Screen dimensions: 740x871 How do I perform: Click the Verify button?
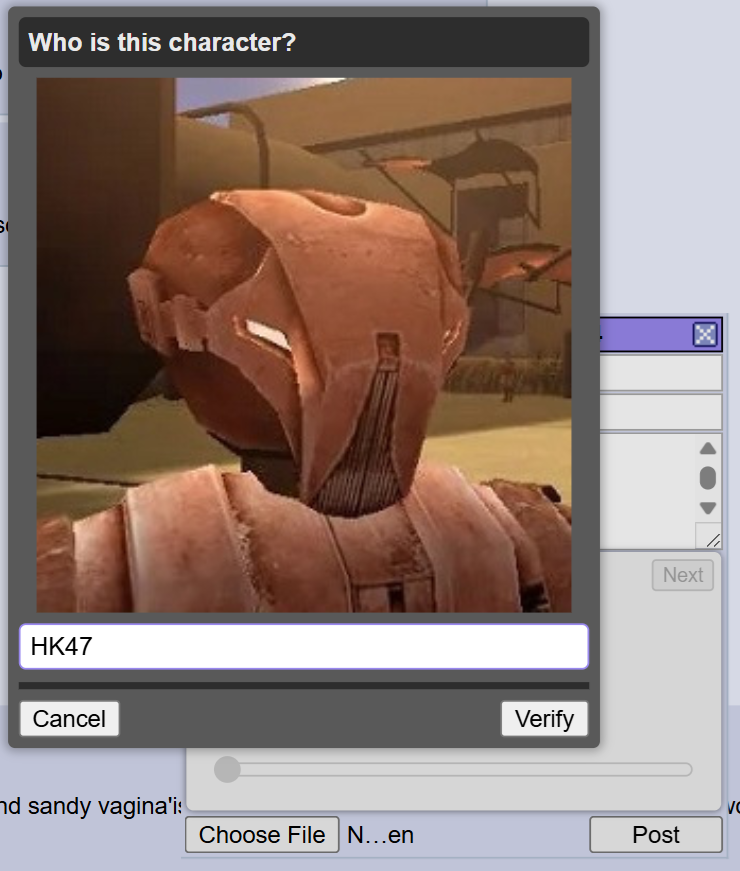coord(544,719)
